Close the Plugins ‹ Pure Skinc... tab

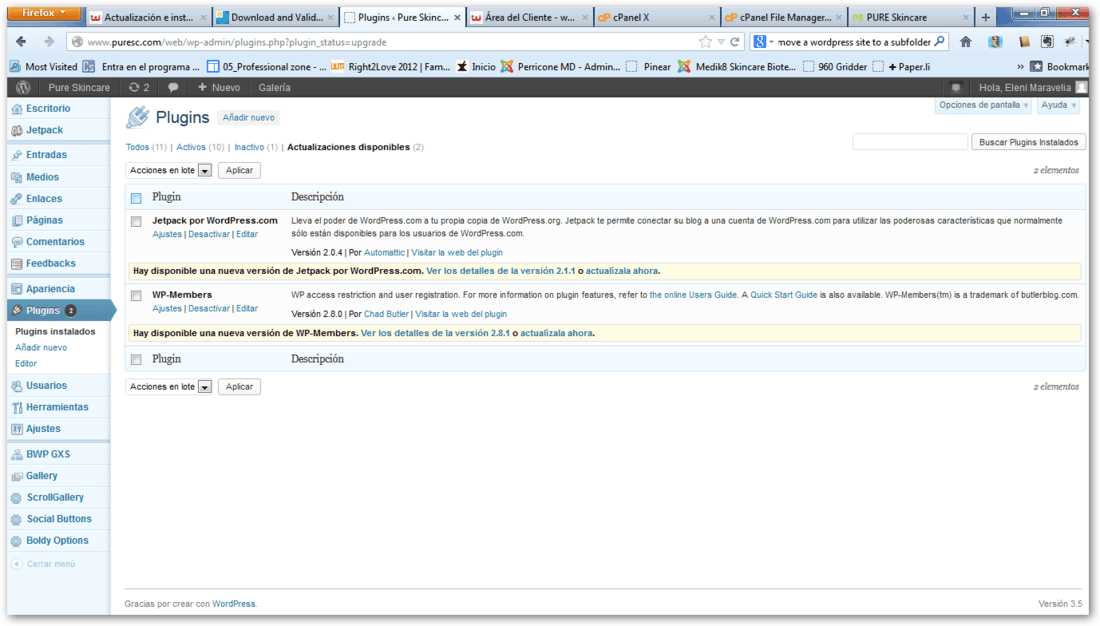click(x=457, y=18)
